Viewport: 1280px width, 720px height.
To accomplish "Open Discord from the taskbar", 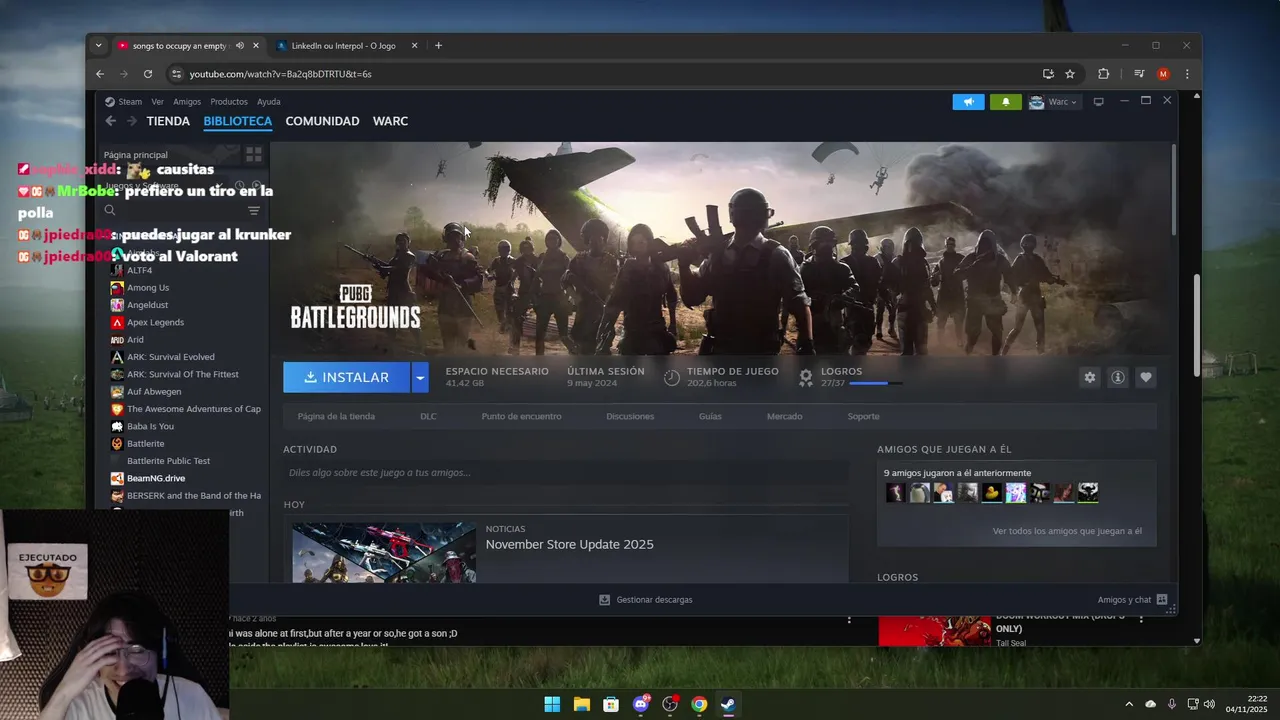I will [x=641, y=704].
